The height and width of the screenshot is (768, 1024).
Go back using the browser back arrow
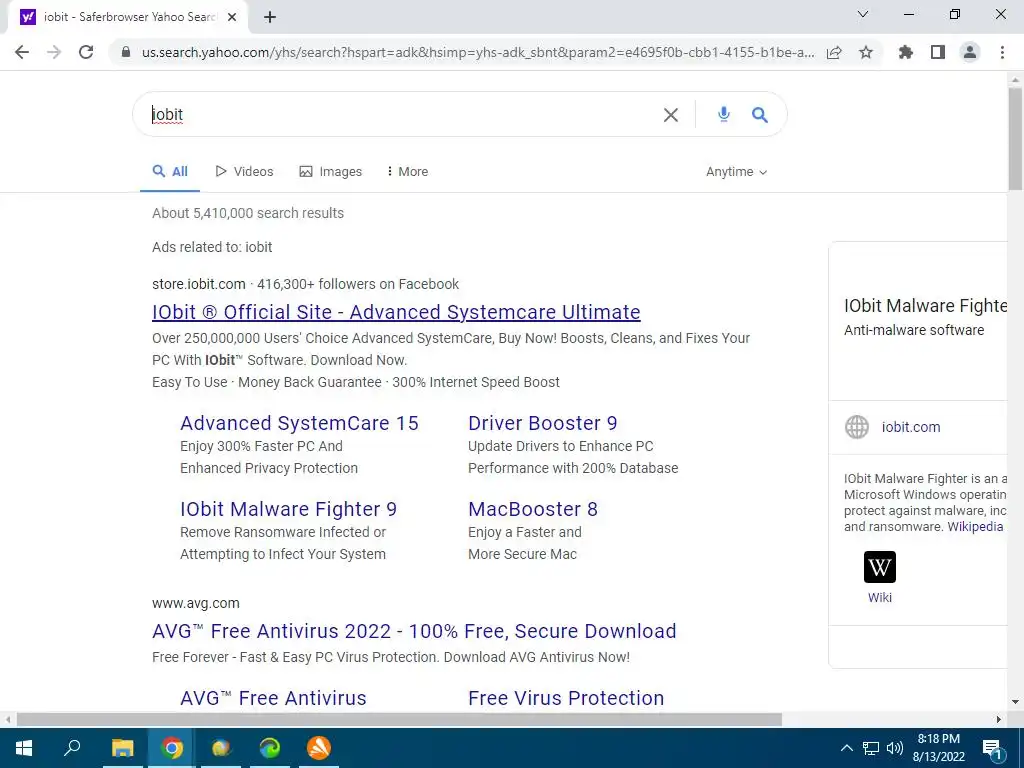[22, 52]
